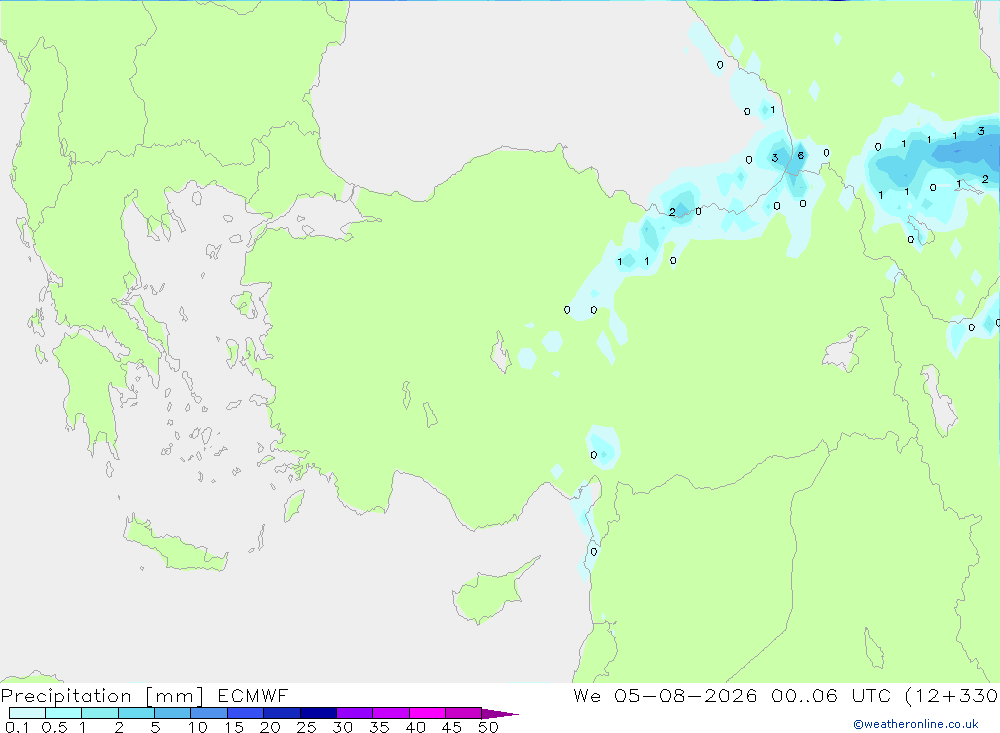Image resolution: width=1000 pixels, height=733 pixels.
Task: Click the legend scale label '25'
Action: pyautogui.click(x=307, y=727)
